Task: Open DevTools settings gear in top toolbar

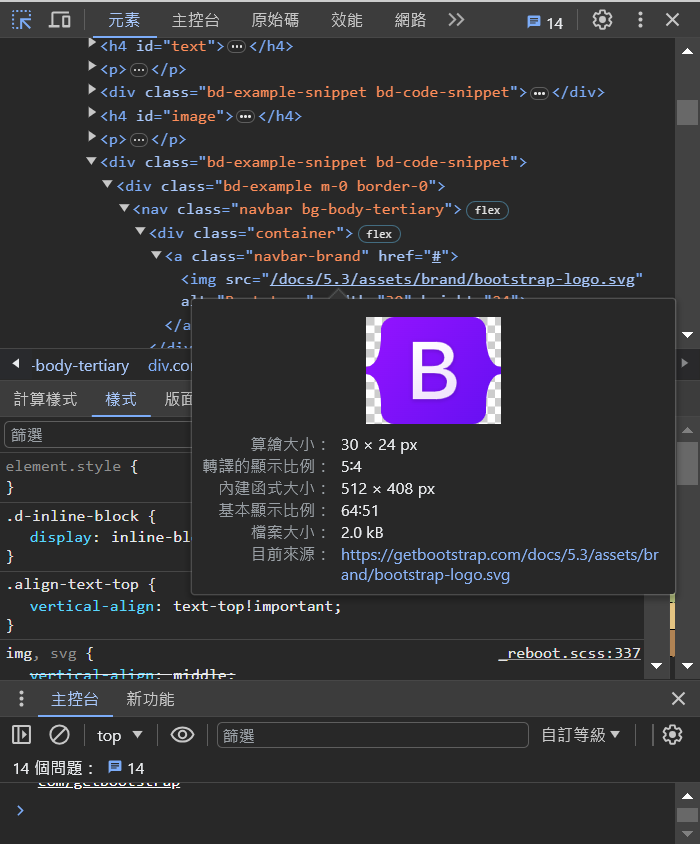Action: (x=602, y=20)
